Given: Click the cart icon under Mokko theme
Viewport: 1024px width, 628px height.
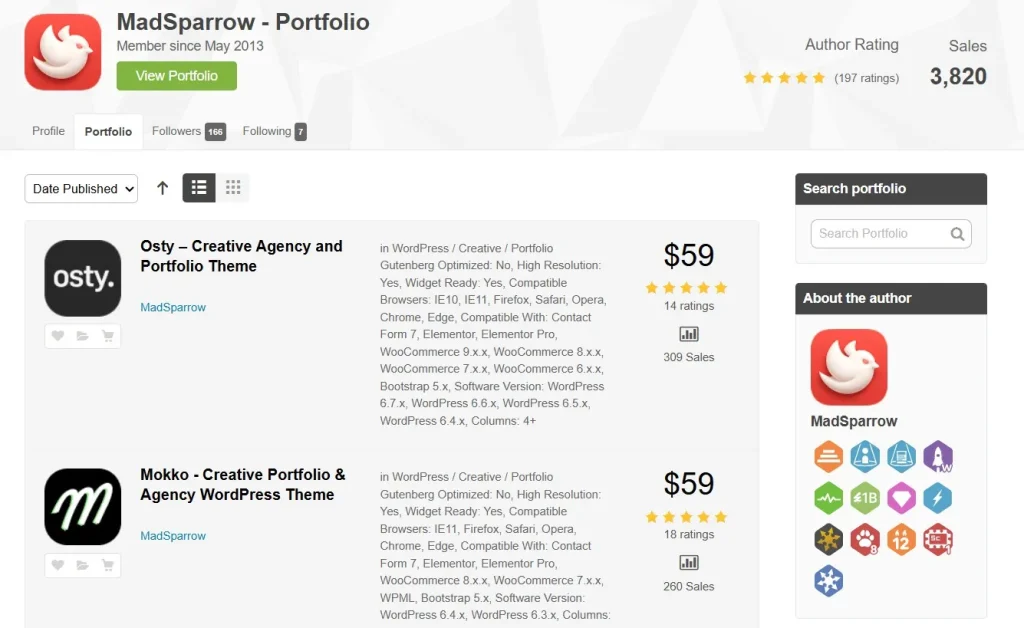Looking at the screenshot, I should 107,565.
